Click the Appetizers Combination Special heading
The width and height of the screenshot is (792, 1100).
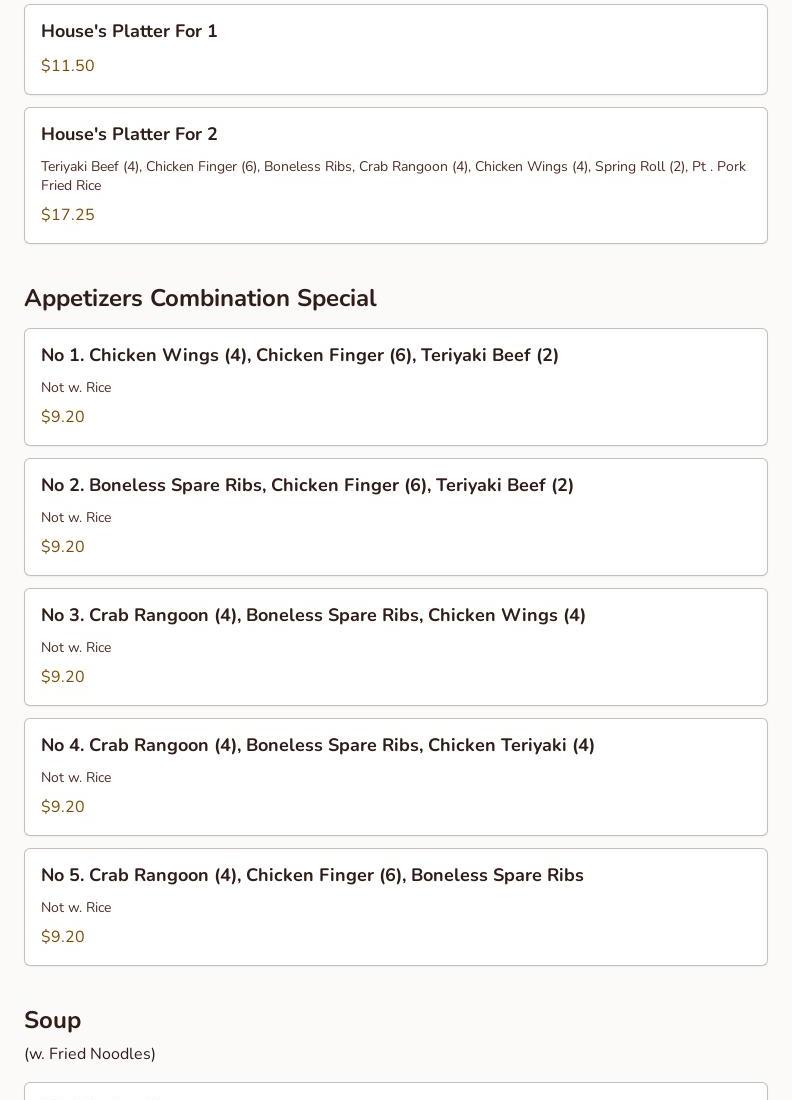tap(200, 298)
